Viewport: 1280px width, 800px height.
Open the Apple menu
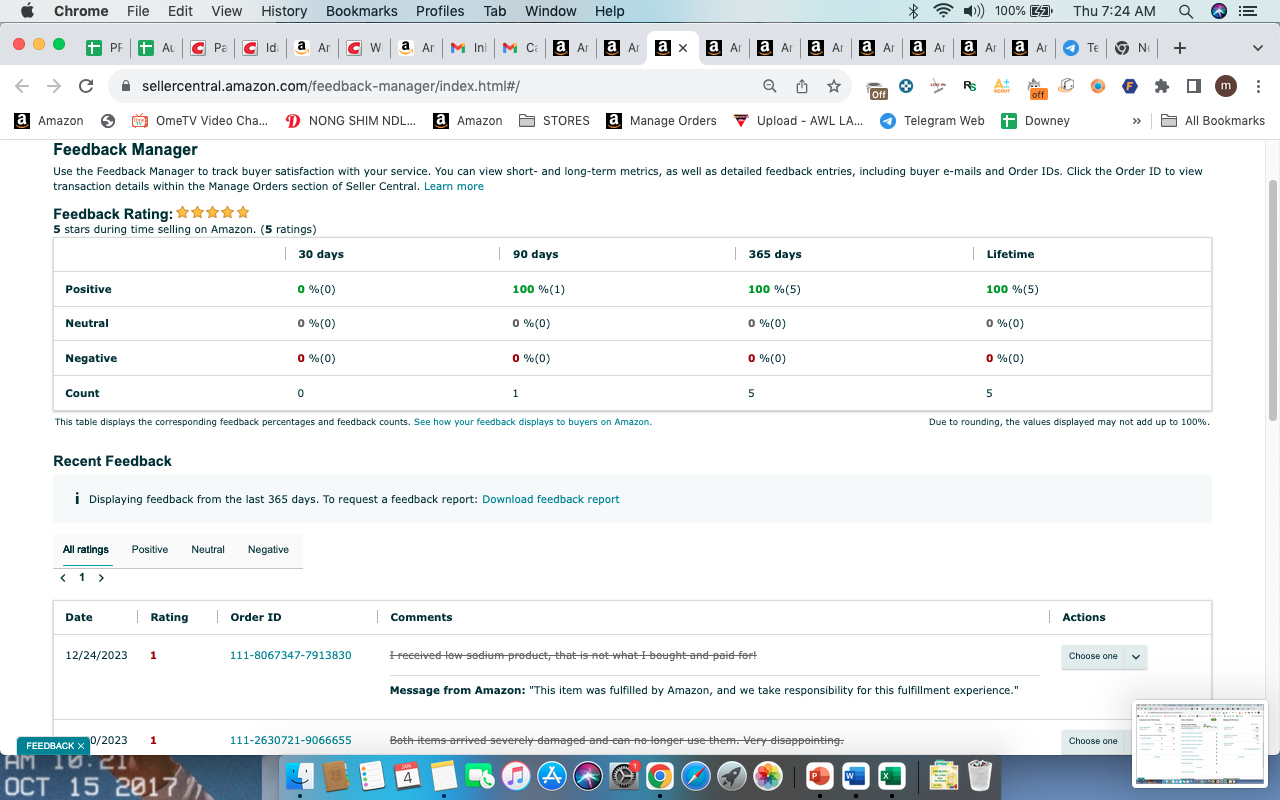pyautogui.click(x=27, y=11)
